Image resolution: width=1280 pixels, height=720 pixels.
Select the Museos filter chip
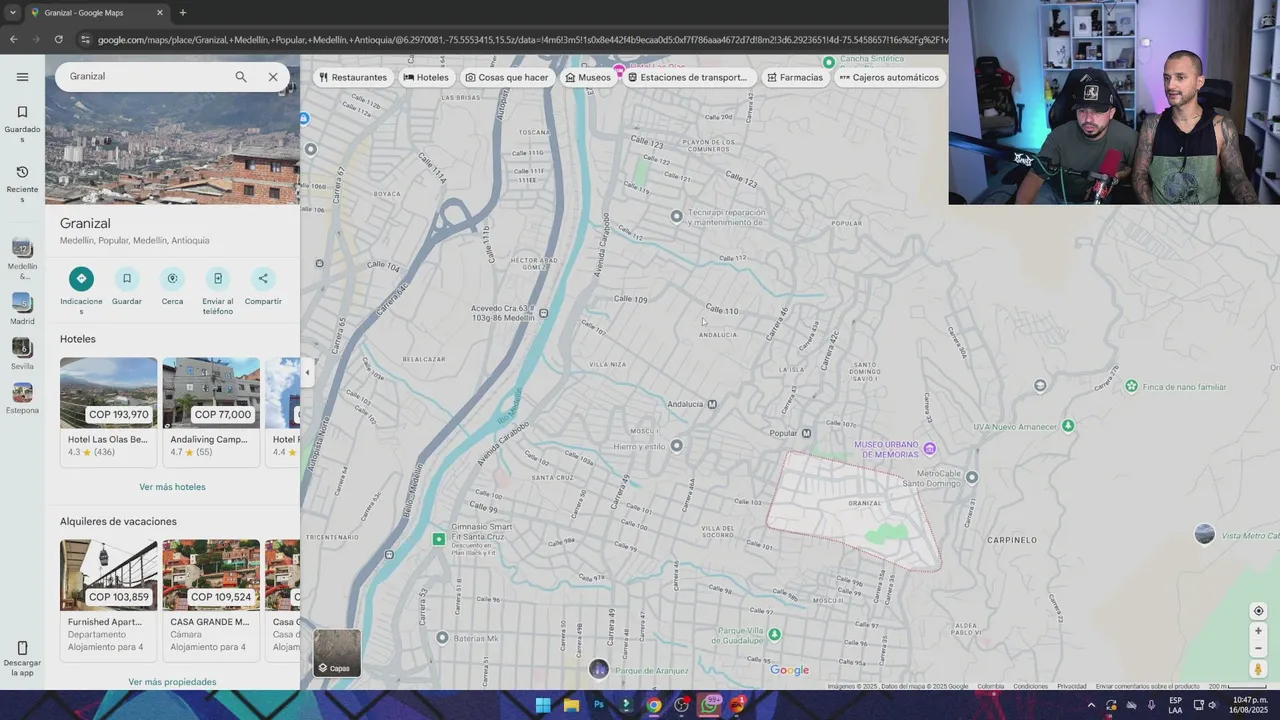coord(588,77)
